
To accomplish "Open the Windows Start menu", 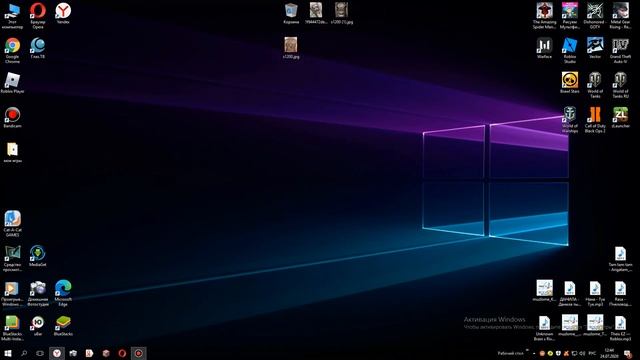I will point(8,353).
